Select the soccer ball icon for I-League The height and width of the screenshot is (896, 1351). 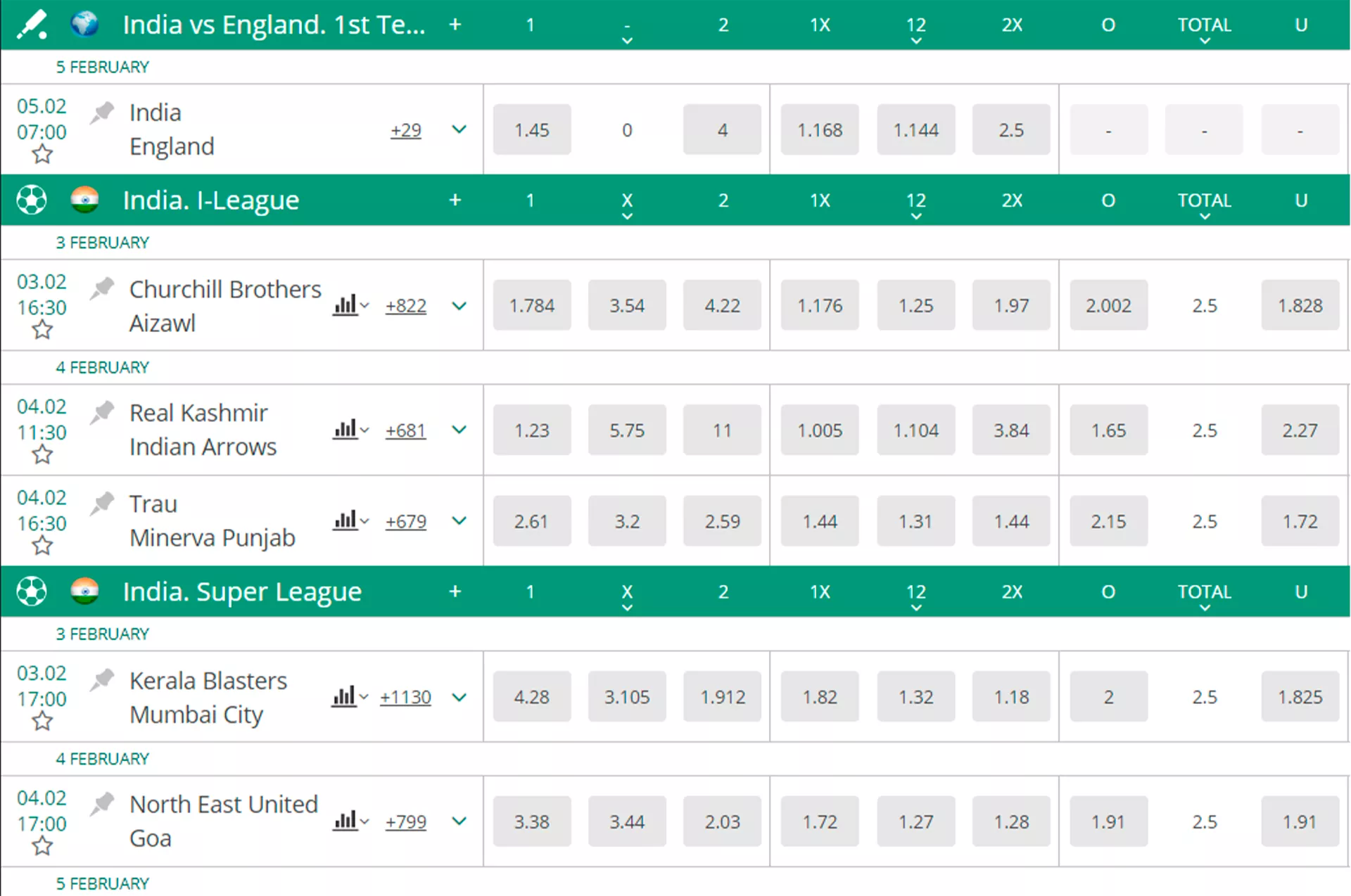click(x=31, y=200)
